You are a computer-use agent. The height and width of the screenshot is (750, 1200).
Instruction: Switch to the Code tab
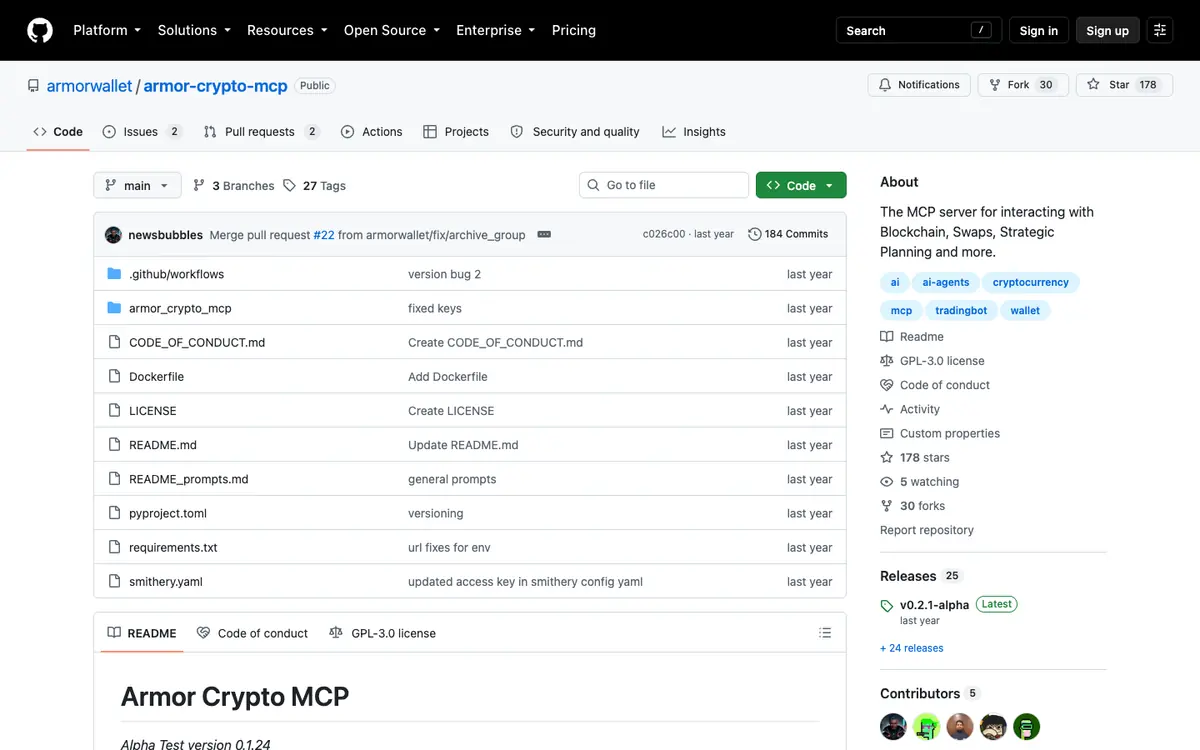coord(58,132)
